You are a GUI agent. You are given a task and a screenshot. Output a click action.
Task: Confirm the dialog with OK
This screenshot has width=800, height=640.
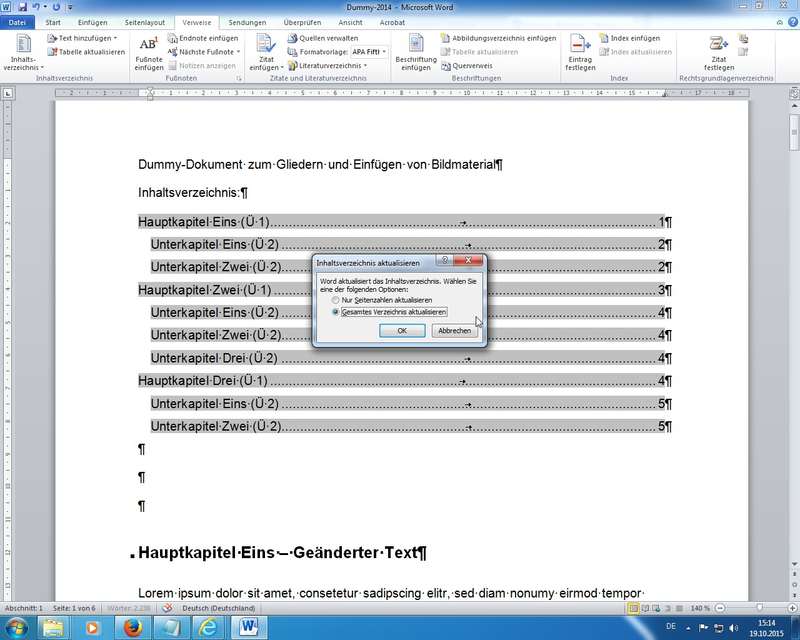pyautogui.click(x=402, y=331)
